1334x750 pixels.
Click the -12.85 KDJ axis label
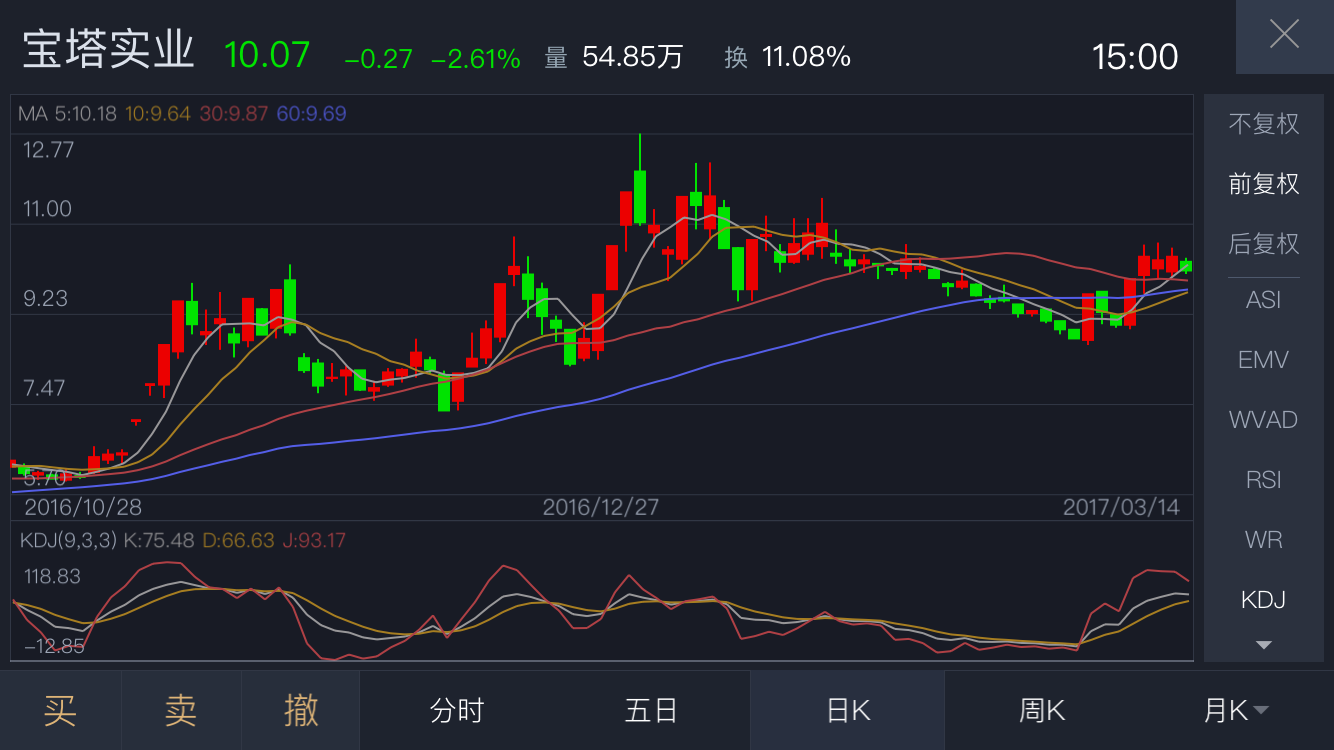point(53,646)
